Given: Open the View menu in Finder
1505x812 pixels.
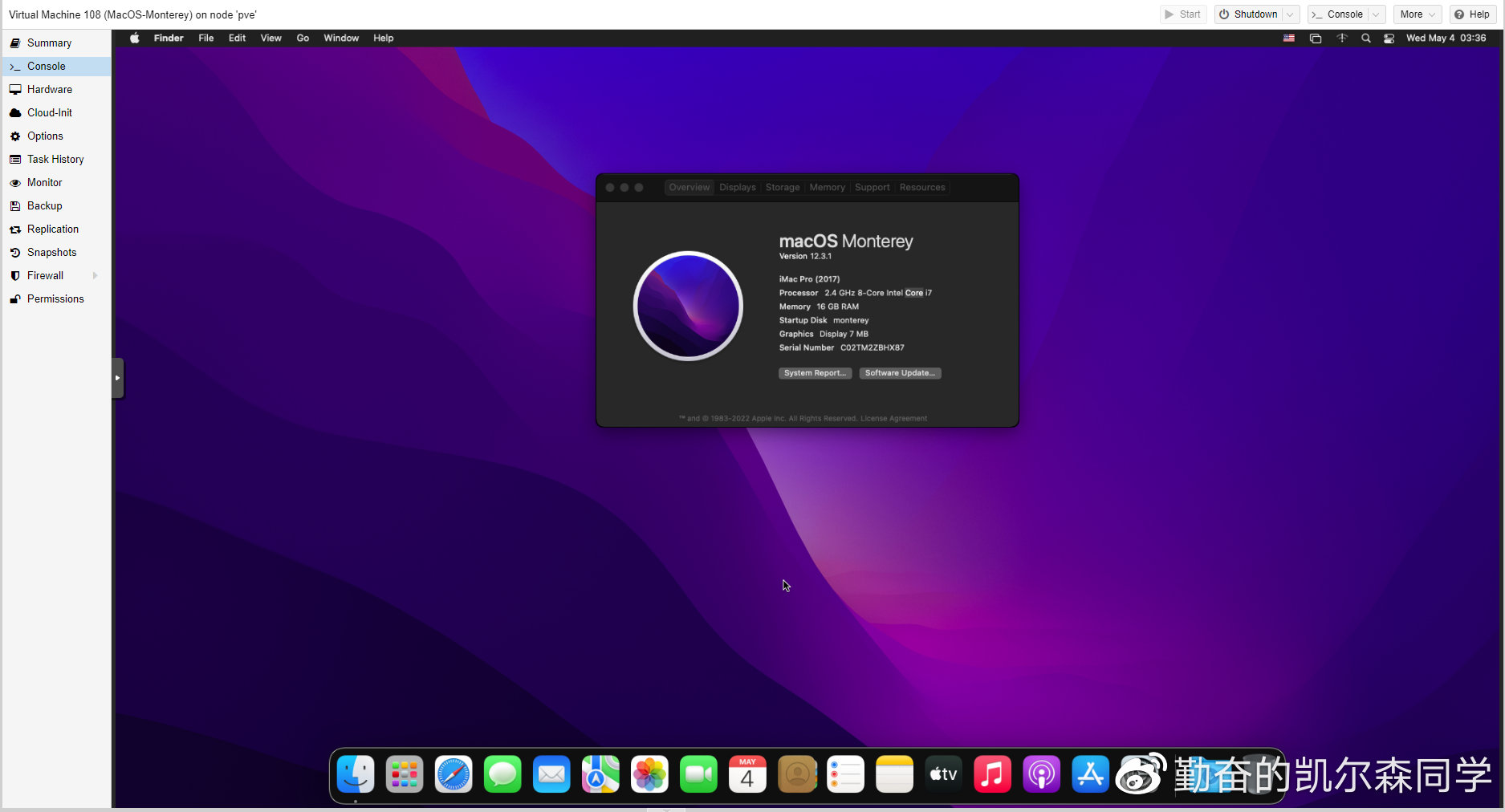Looking at the screenshot, I should [x=270, y=38].
